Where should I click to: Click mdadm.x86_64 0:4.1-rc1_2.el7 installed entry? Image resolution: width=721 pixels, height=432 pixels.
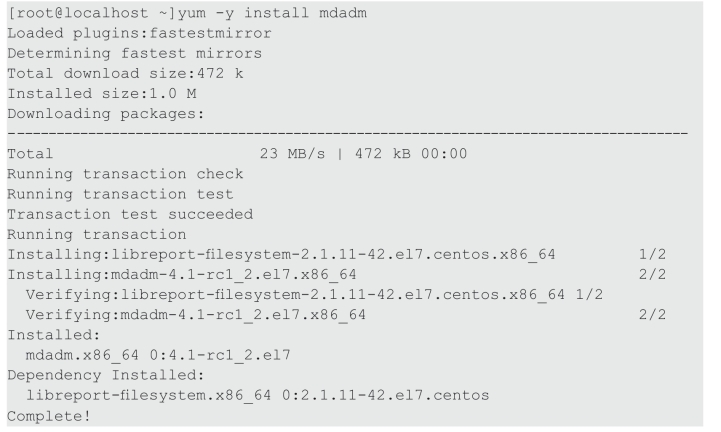pyautogui.click(x=158, y=355)
